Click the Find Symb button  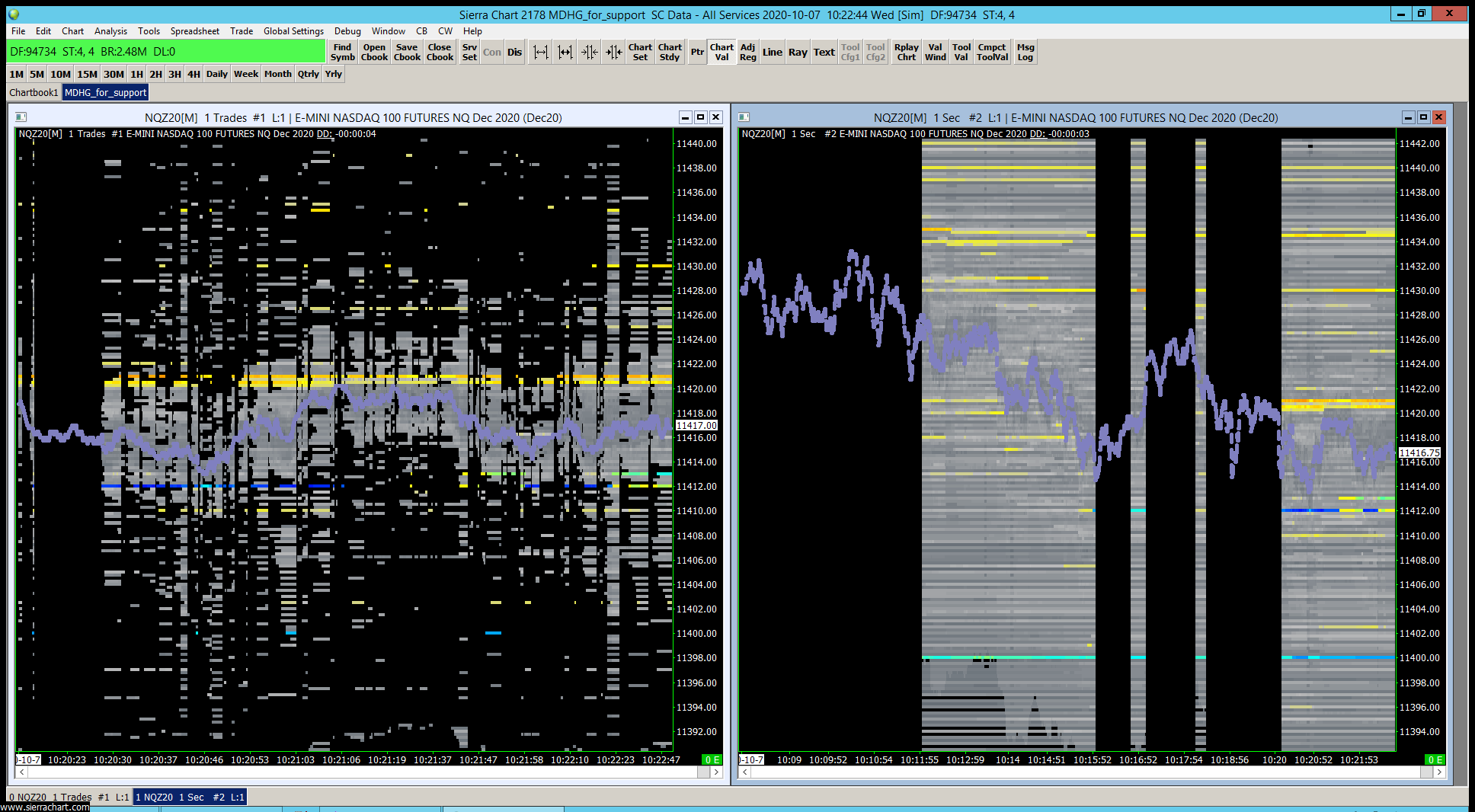coord(342,52)
